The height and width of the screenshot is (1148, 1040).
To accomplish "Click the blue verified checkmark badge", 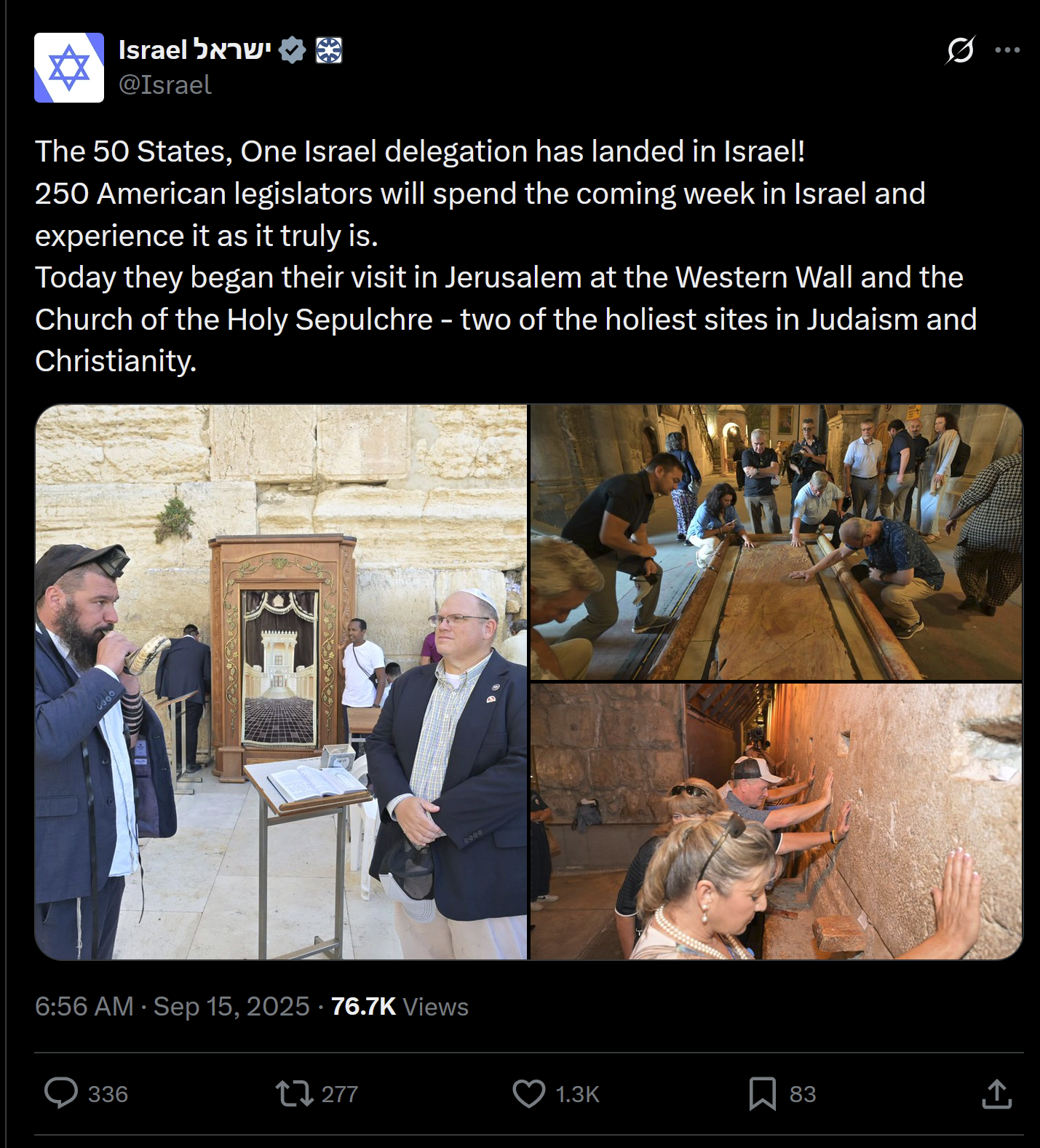I will [x=293, y=50].
